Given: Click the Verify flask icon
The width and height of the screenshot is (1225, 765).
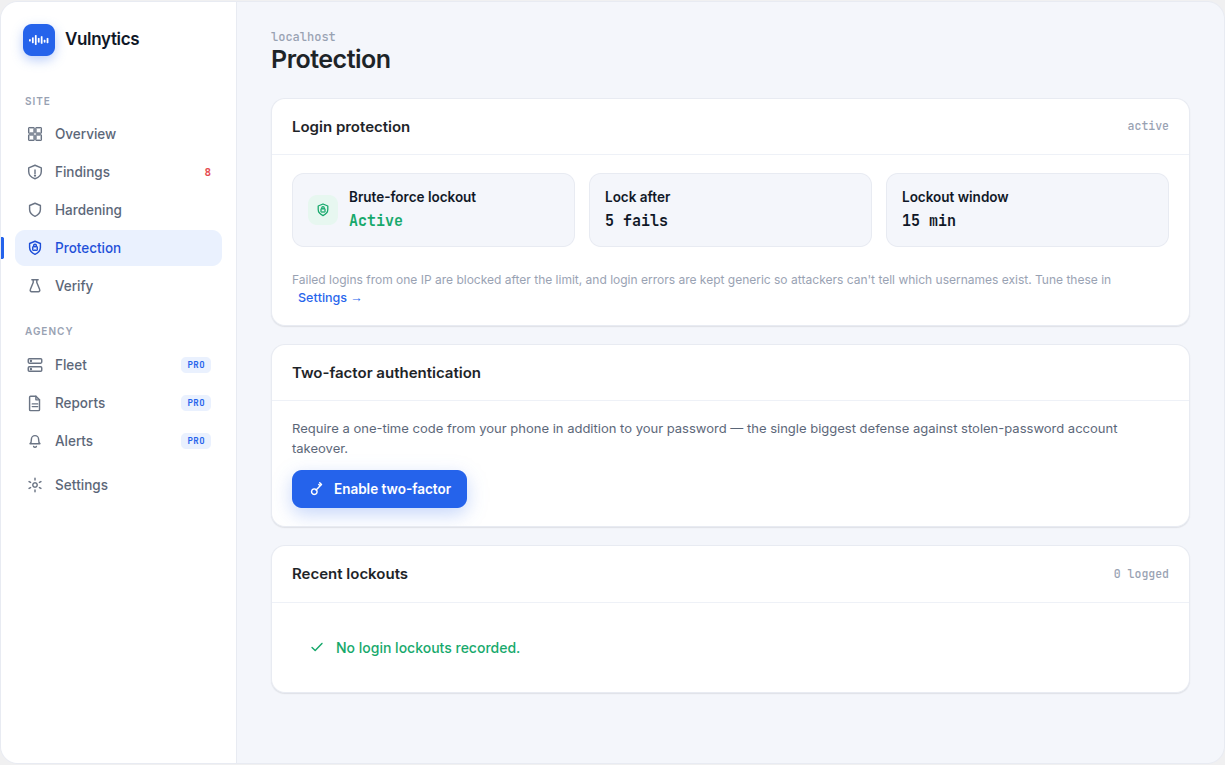Looking at the screenshot, I should 35,286.
